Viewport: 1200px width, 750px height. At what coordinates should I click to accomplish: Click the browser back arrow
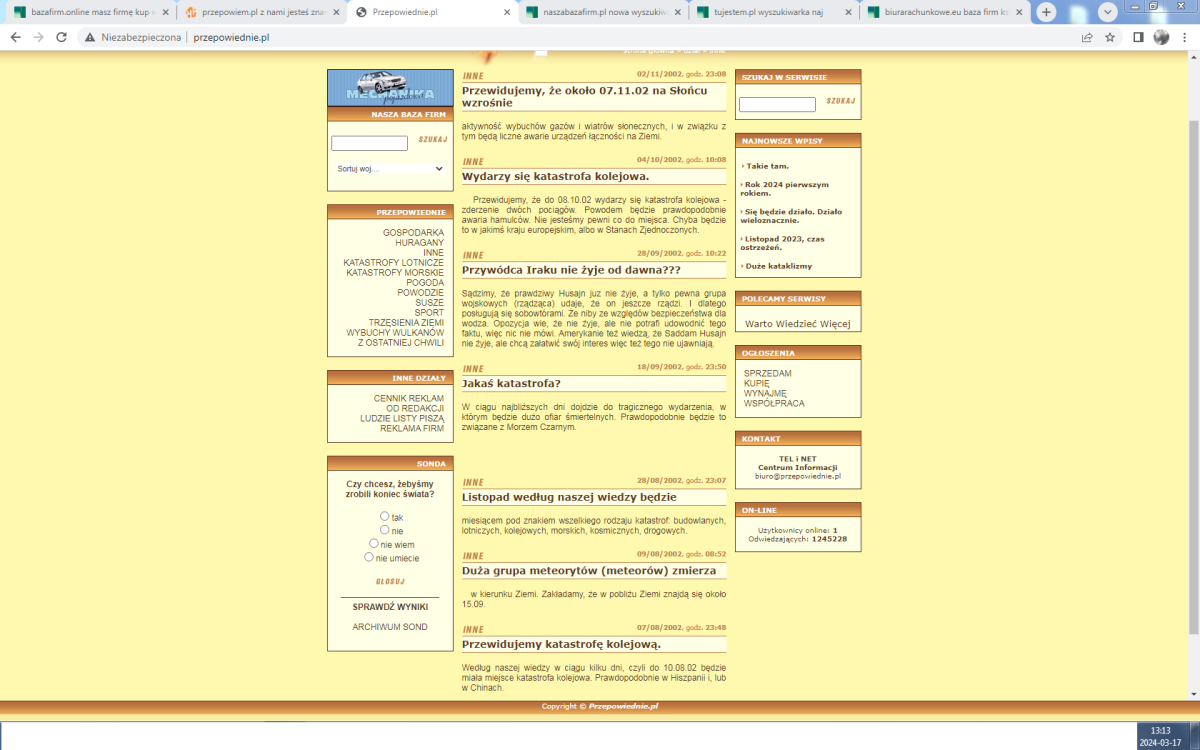click(15, 37)
